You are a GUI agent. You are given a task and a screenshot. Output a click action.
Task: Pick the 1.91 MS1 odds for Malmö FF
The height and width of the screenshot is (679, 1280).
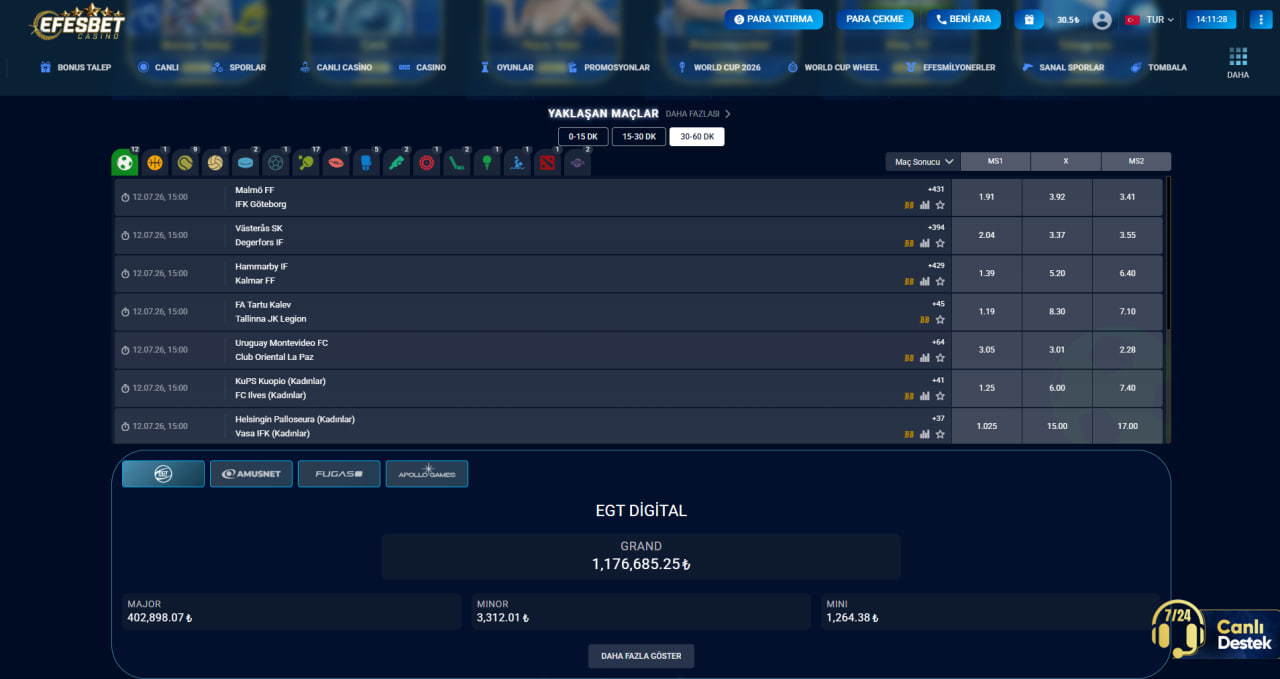coord(987,197)
